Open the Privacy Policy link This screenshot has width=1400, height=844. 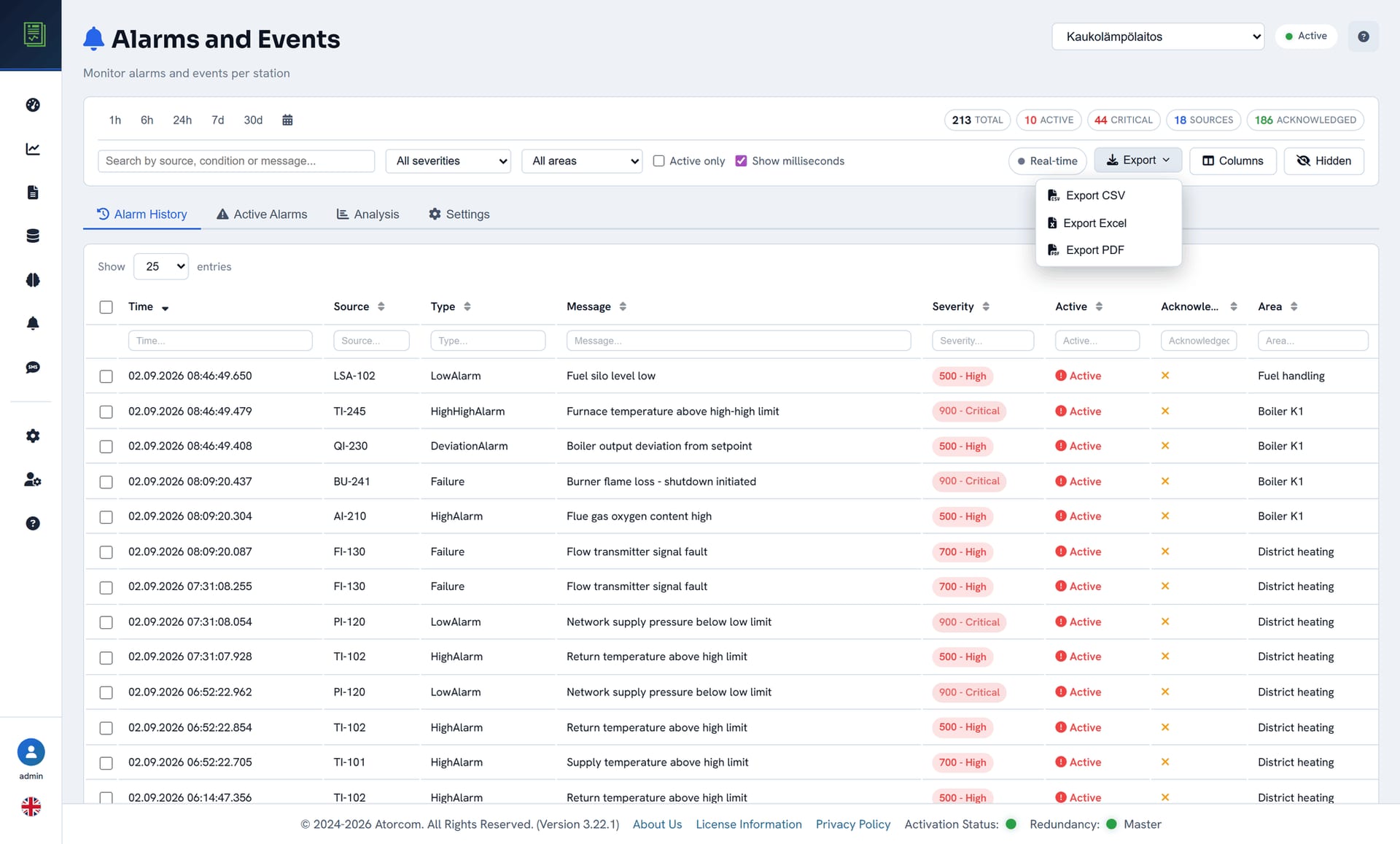pos(853,824)
